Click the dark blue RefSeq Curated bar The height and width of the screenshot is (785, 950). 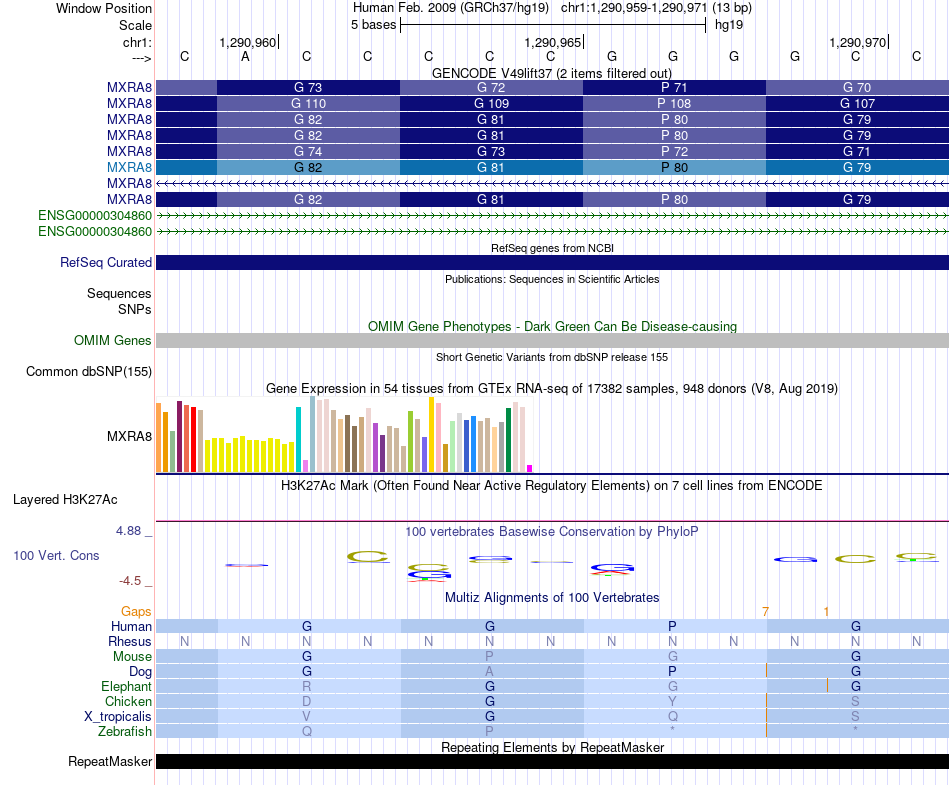click(552, 262)
